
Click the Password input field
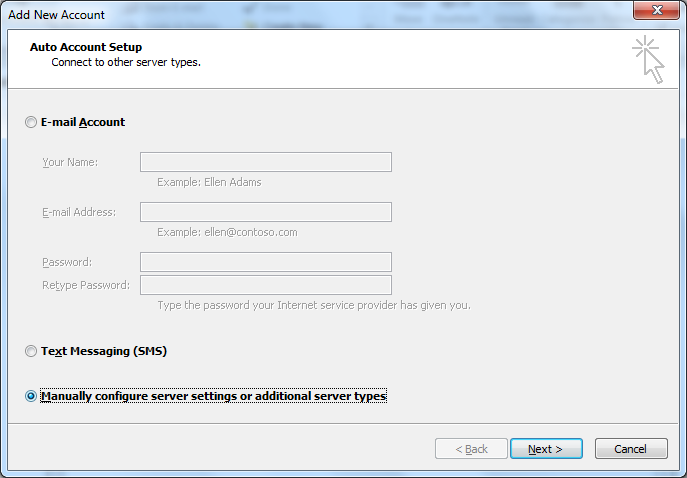tap(266, 262)
